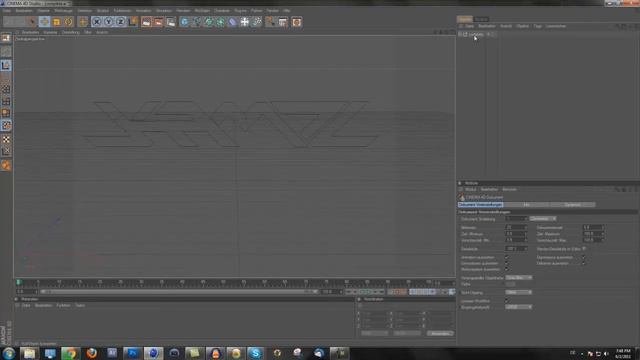Expand the object in object manager

(460, 34)
